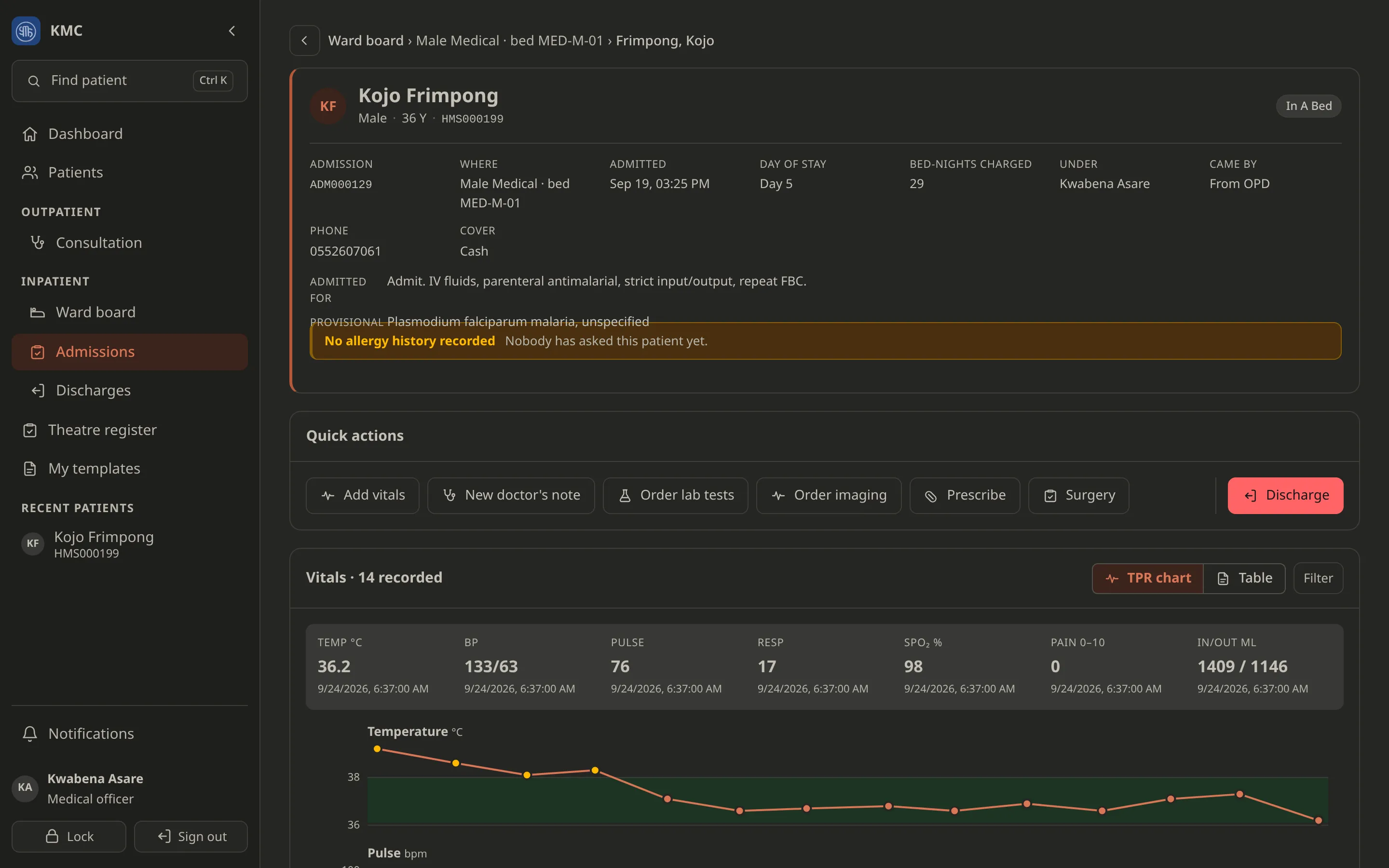Click patient phone number 0552607061

(x=345, y=251)
